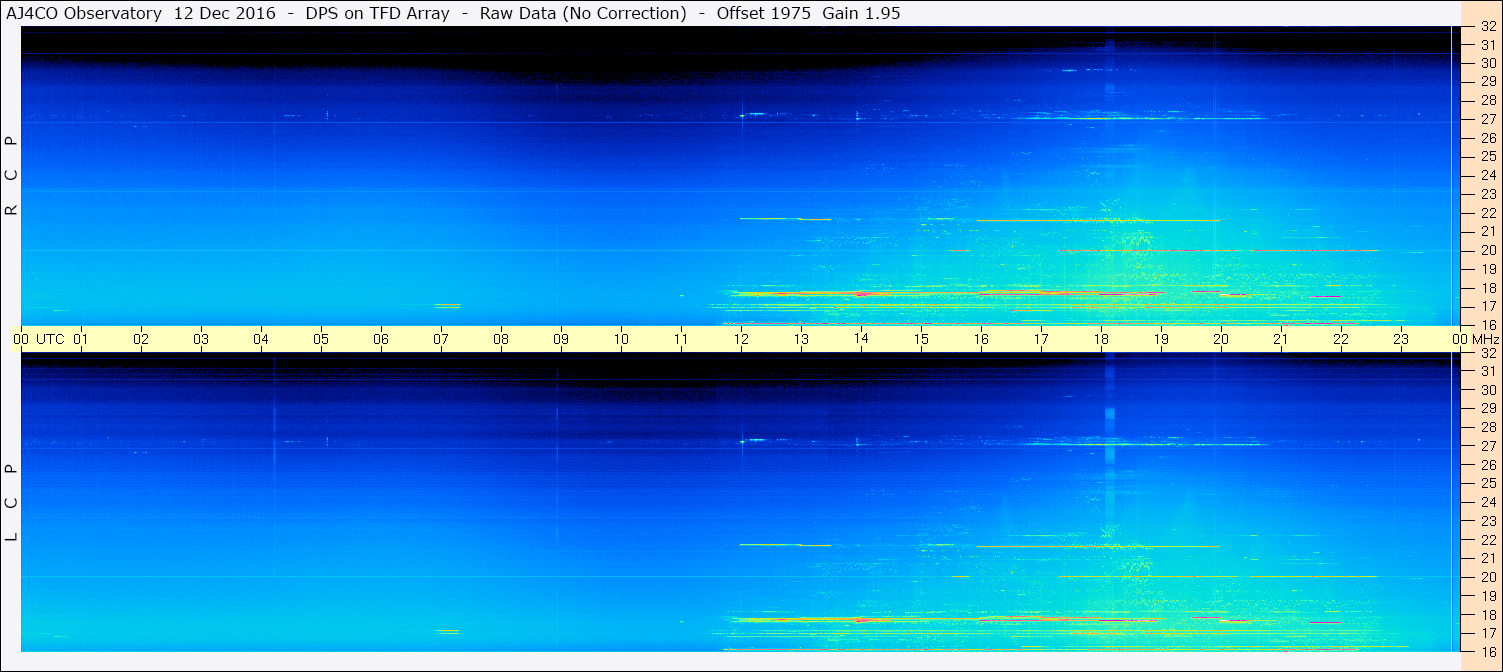Screen dimensions: 1503x672
Task: Click the 00 hour tick beside MHz
Action: pos(1460,339)
